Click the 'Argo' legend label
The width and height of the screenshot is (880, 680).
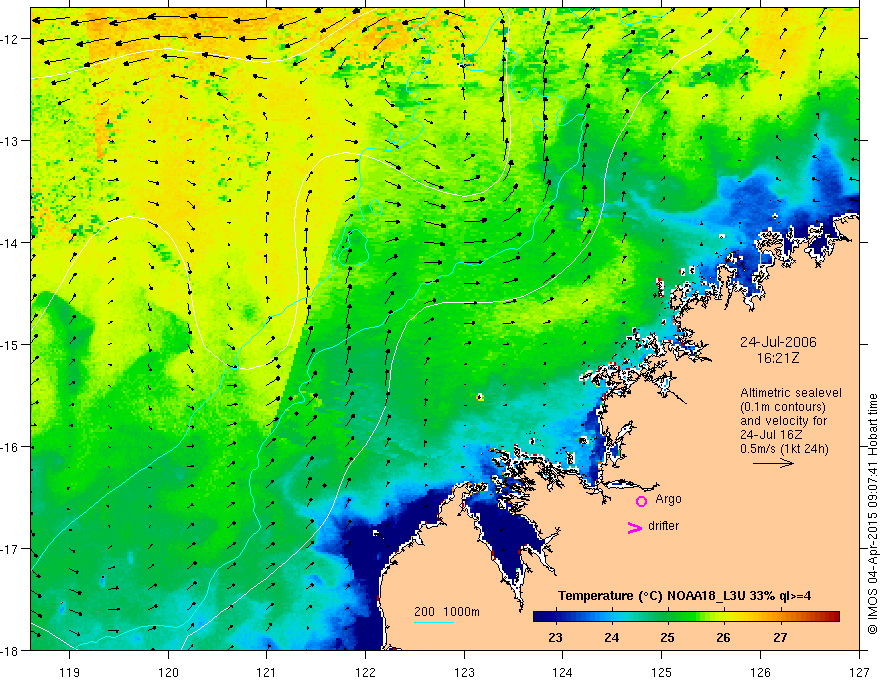pyautogui.click(x=668, y=499)
